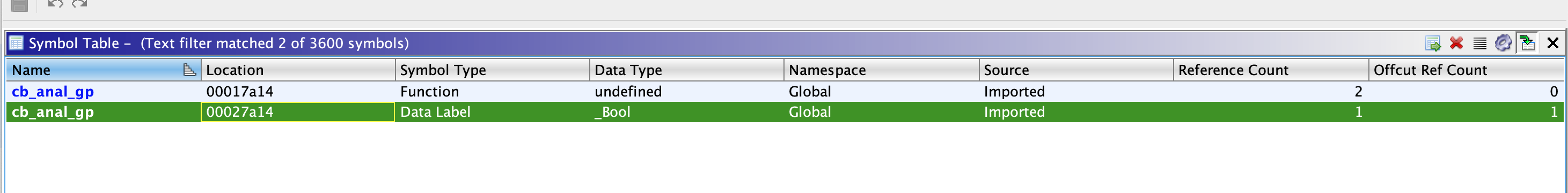
Task: Click reference count 2 in the Function row
Action: [x=1271, y=91]
